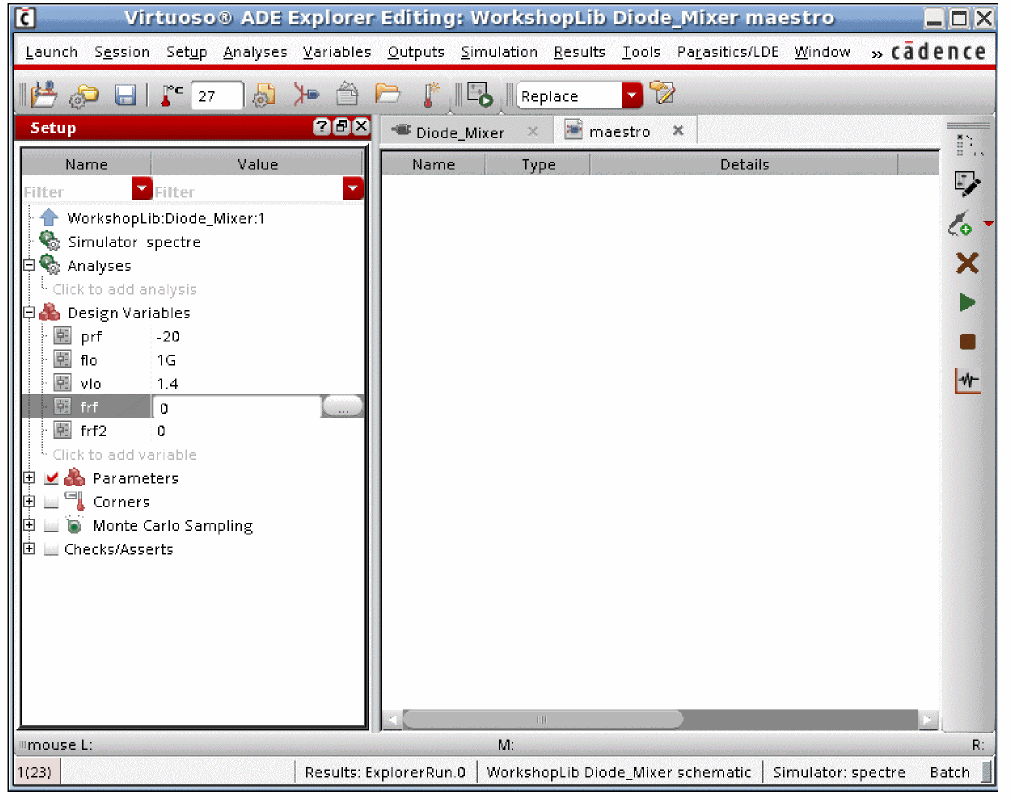Collapse the Design Variables tree node

tap(29, 313)
